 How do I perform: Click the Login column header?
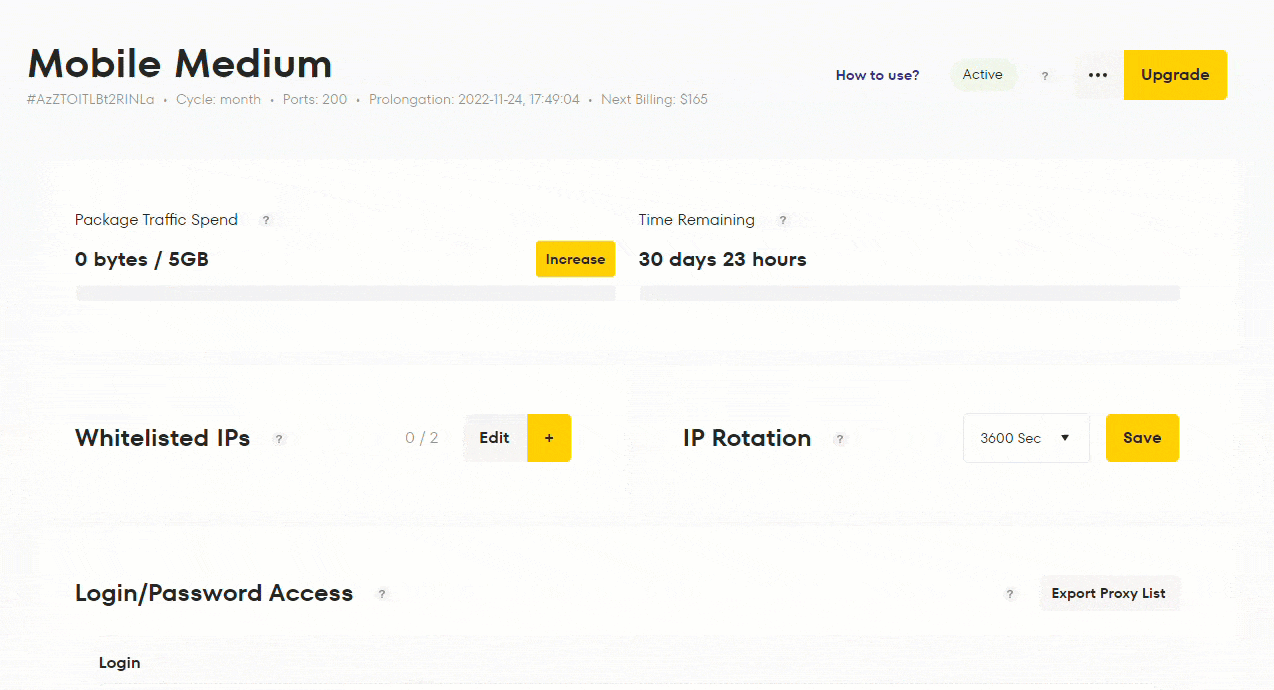click(x=119, y=663)
